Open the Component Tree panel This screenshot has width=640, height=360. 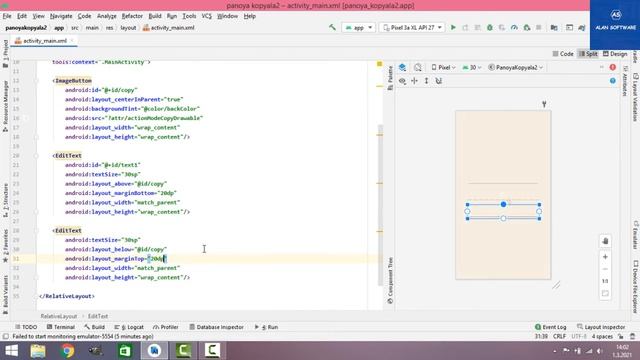coord(390,280)
